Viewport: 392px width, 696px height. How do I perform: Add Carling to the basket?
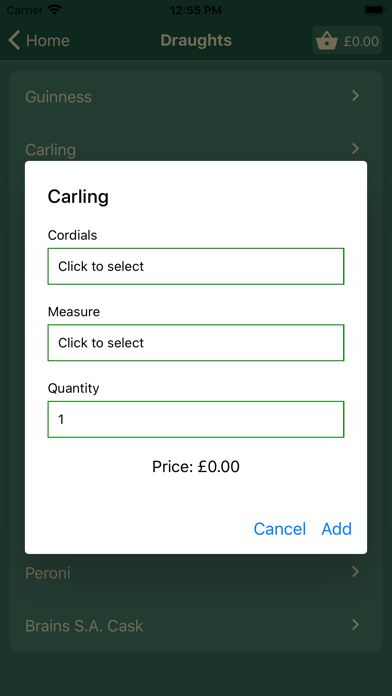(337, 529)
